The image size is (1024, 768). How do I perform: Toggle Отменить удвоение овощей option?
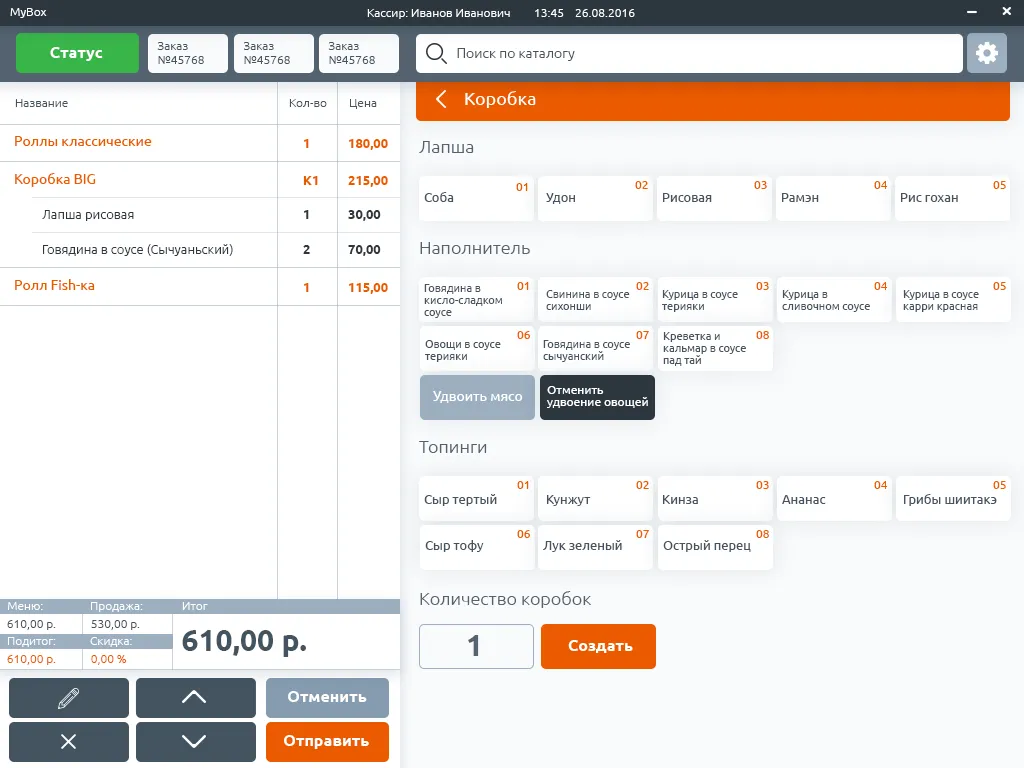tap(597, 397)
